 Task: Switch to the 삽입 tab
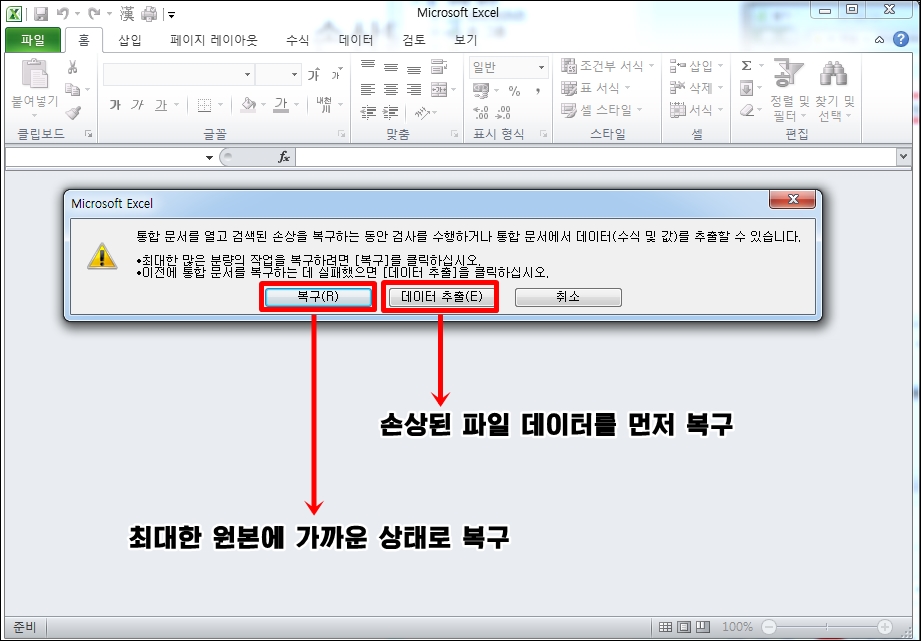click(x=130, y=40)
